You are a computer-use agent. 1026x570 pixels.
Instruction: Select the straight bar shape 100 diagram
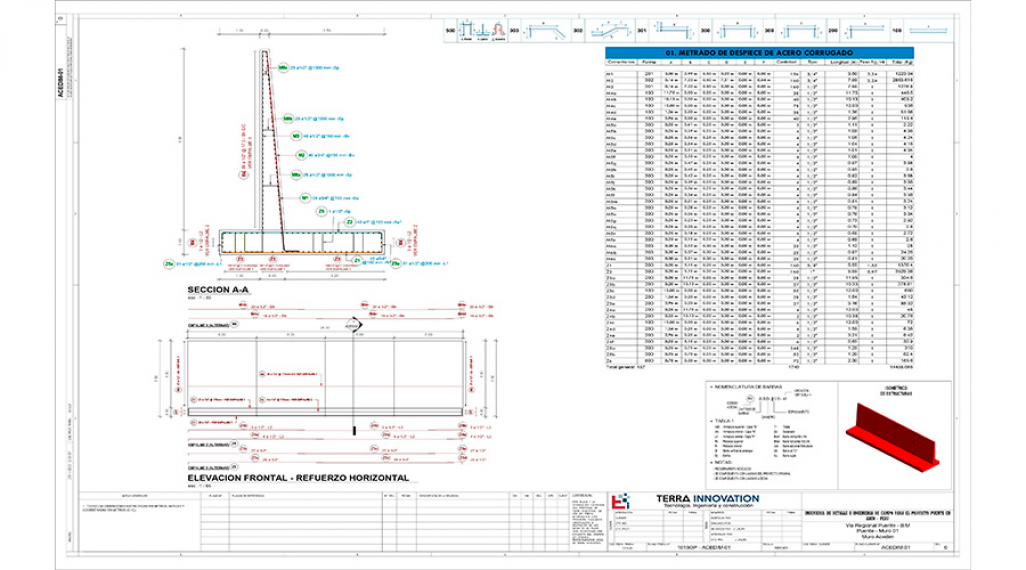pos(928,31)
